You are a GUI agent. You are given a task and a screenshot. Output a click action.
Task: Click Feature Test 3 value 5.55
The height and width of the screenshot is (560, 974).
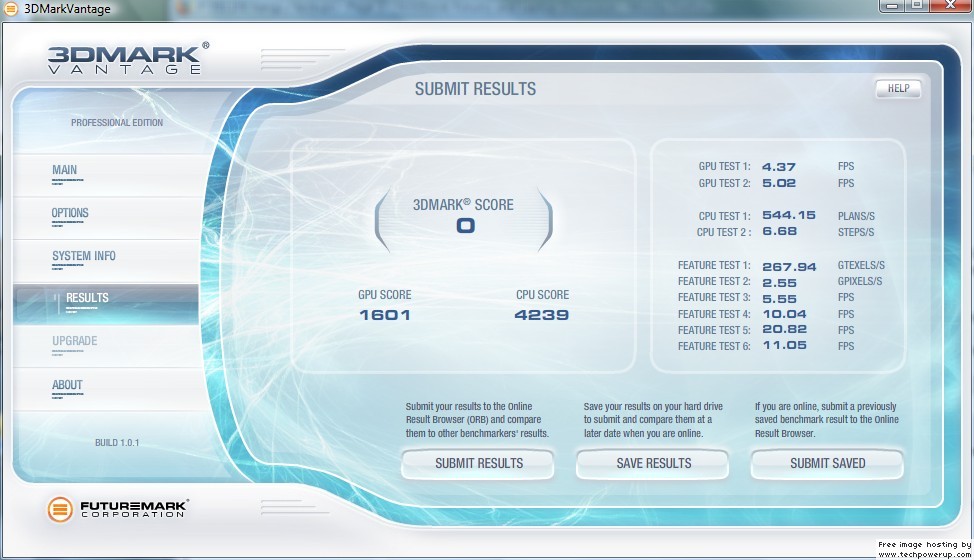(x=780, y=299)
